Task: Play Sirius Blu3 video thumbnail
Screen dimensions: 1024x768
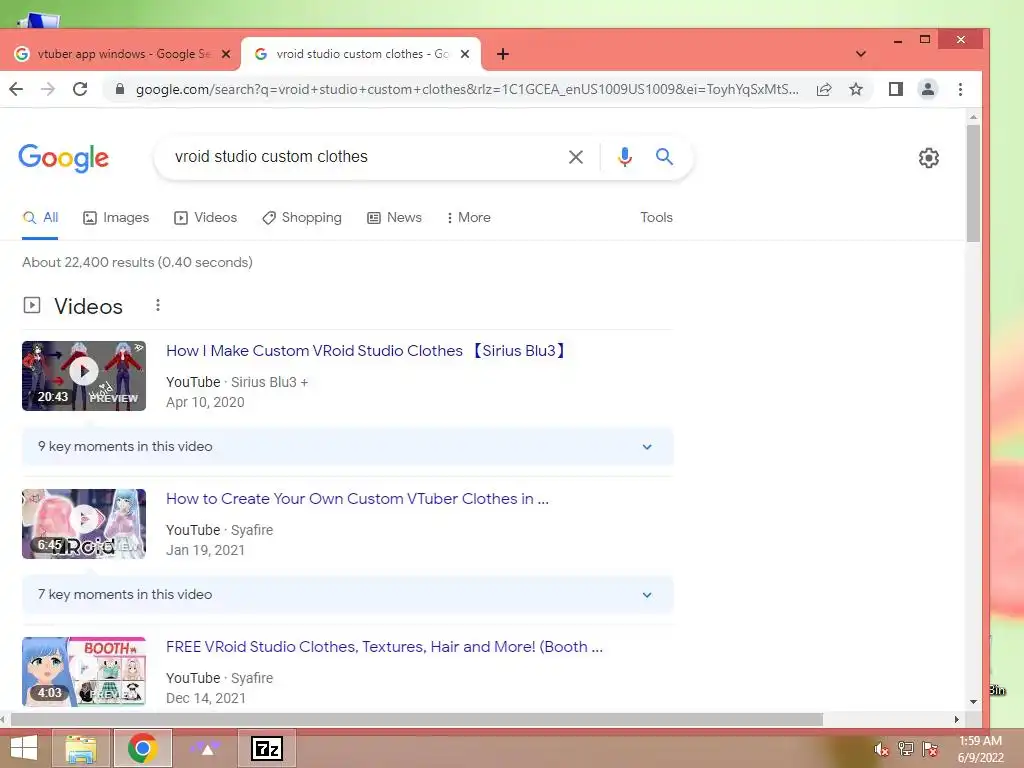Action: pyautogui.click(x=84, y=376)
